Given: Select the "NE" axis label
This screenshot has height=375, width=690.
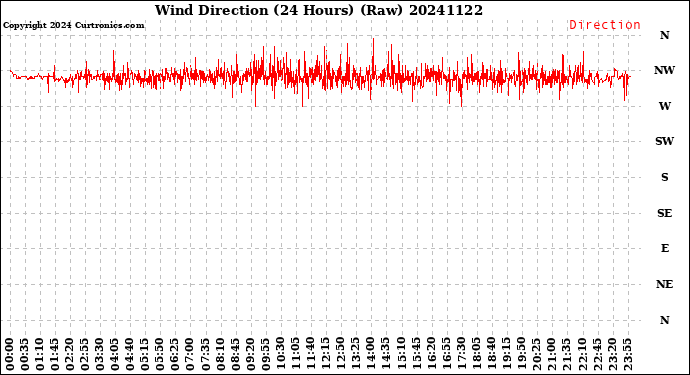Looking at the screenshot, I should 664,284.
